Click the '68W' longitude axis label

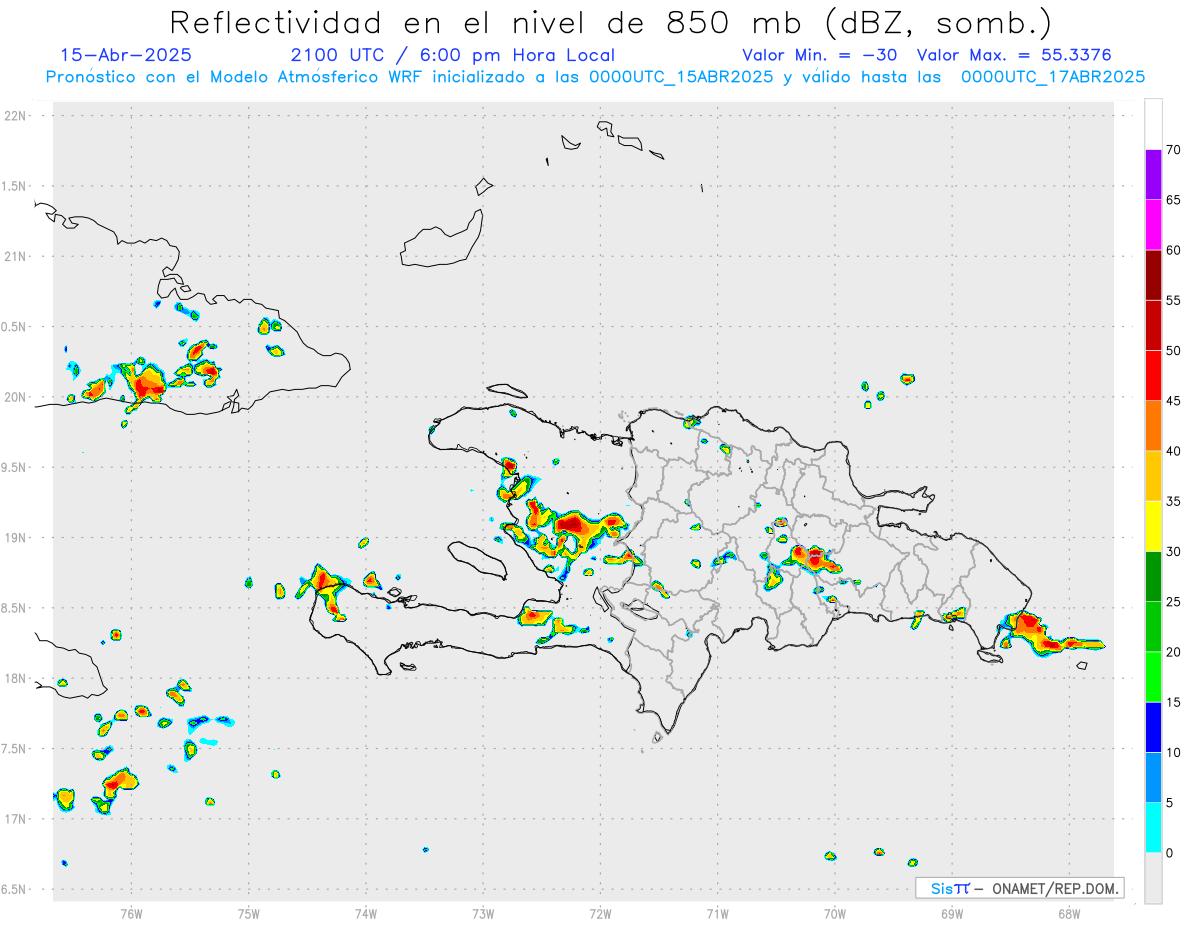(x=1069, y=913)
